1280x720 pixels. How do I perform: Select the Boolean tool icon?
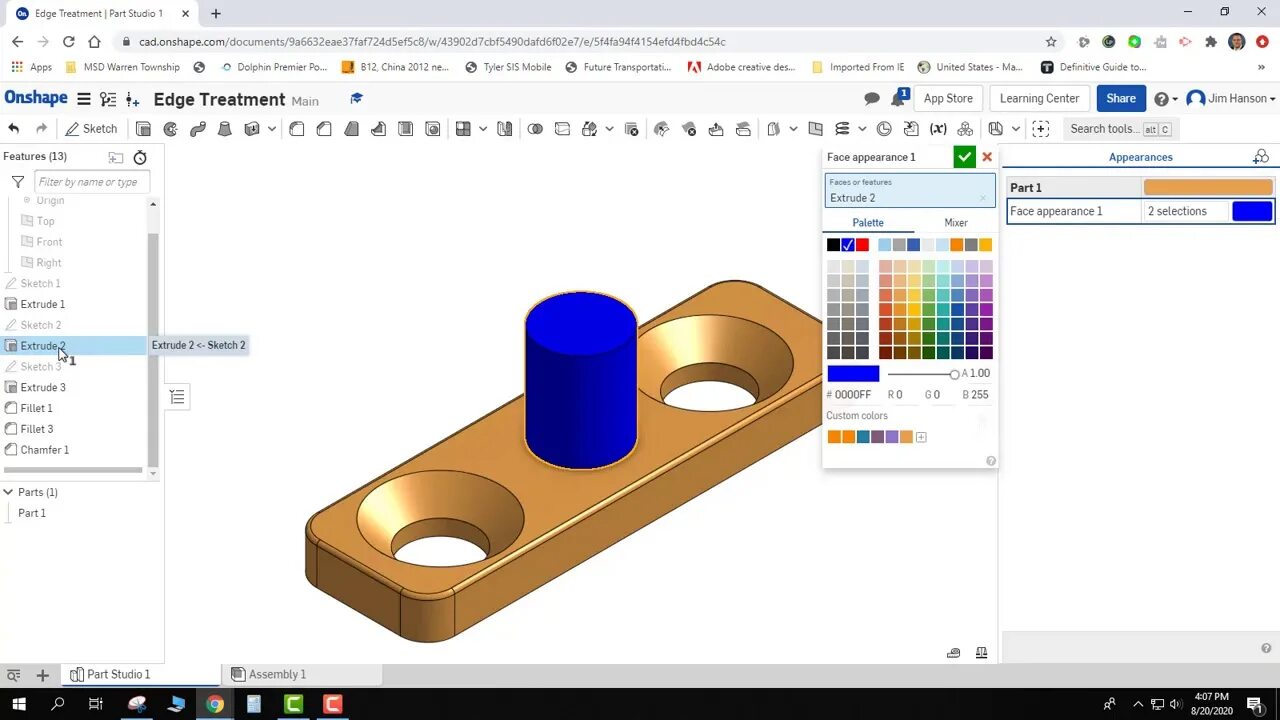[x=535, y=129]
